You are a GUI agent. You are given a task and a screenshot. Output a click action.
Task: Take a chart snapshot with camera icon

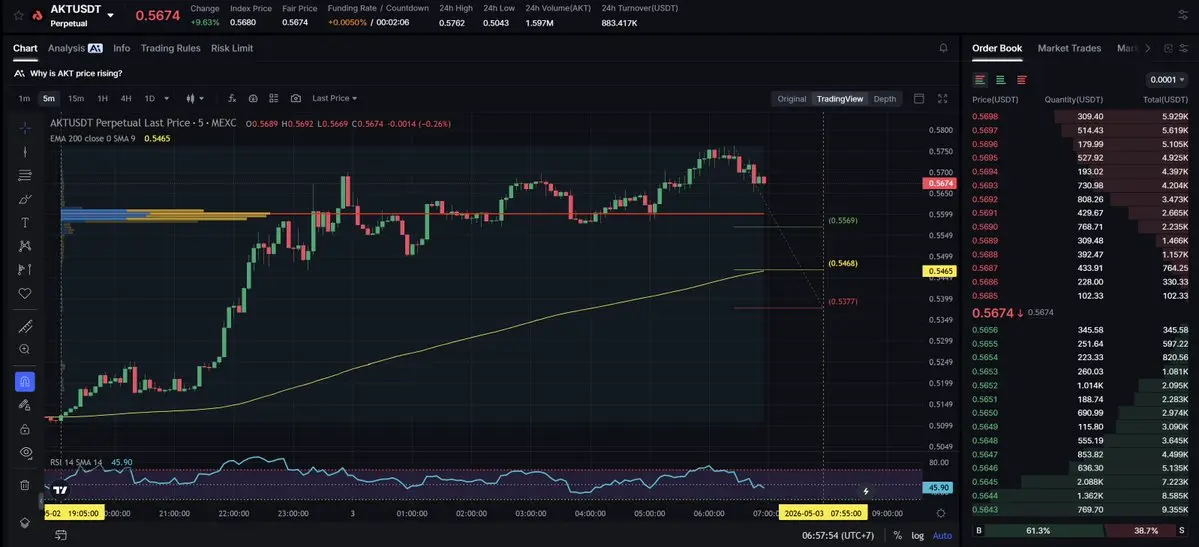tap(296, 99)
